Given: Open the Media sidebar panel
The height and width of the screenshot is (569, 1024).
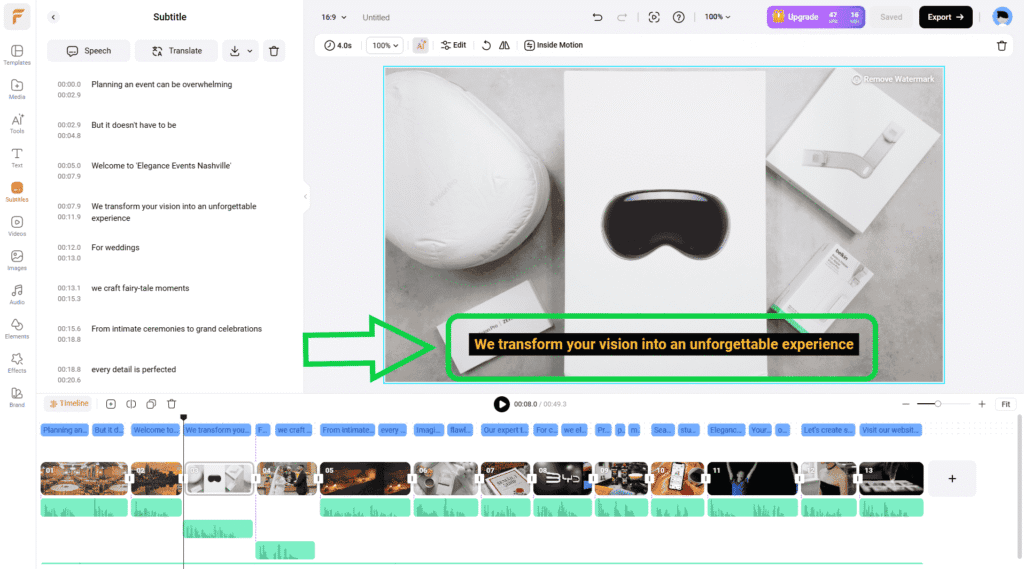Looking at the screenshot, I should pyautogui.click(x=17, y=89).
